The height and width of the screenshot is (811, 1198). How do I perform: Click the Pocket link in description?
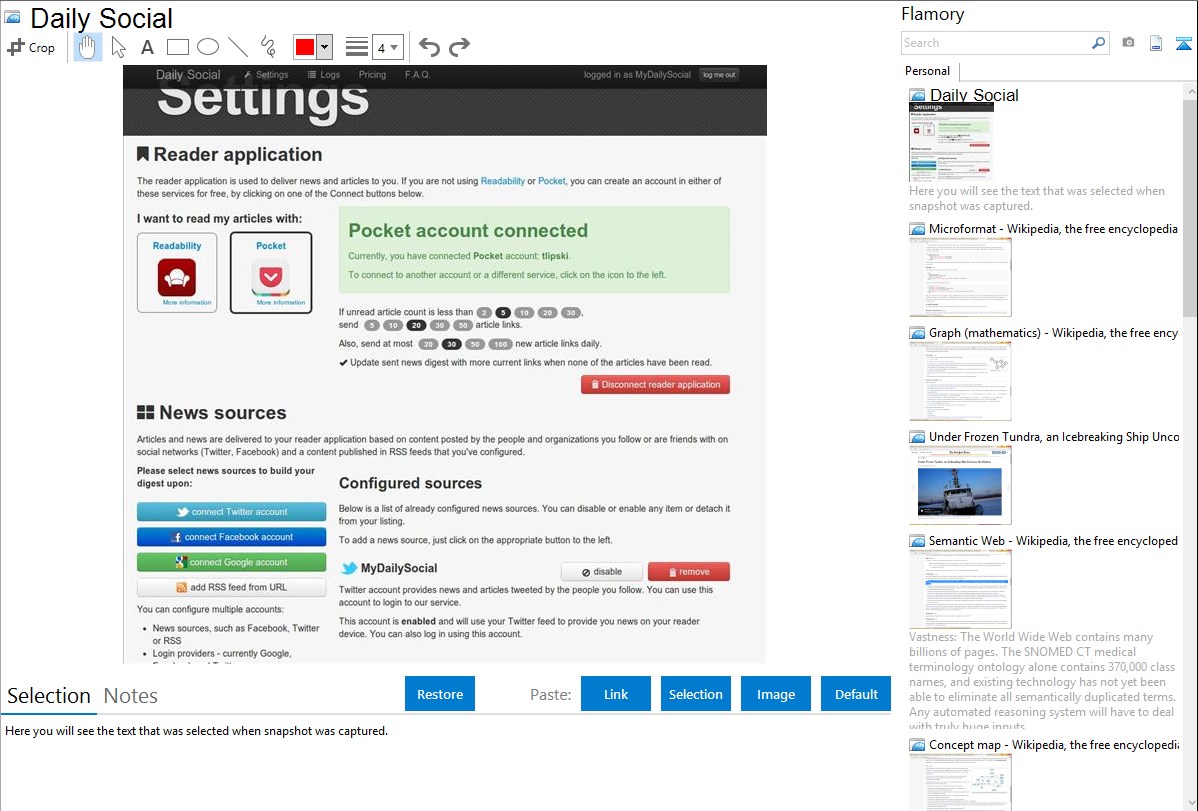point(552,181)
